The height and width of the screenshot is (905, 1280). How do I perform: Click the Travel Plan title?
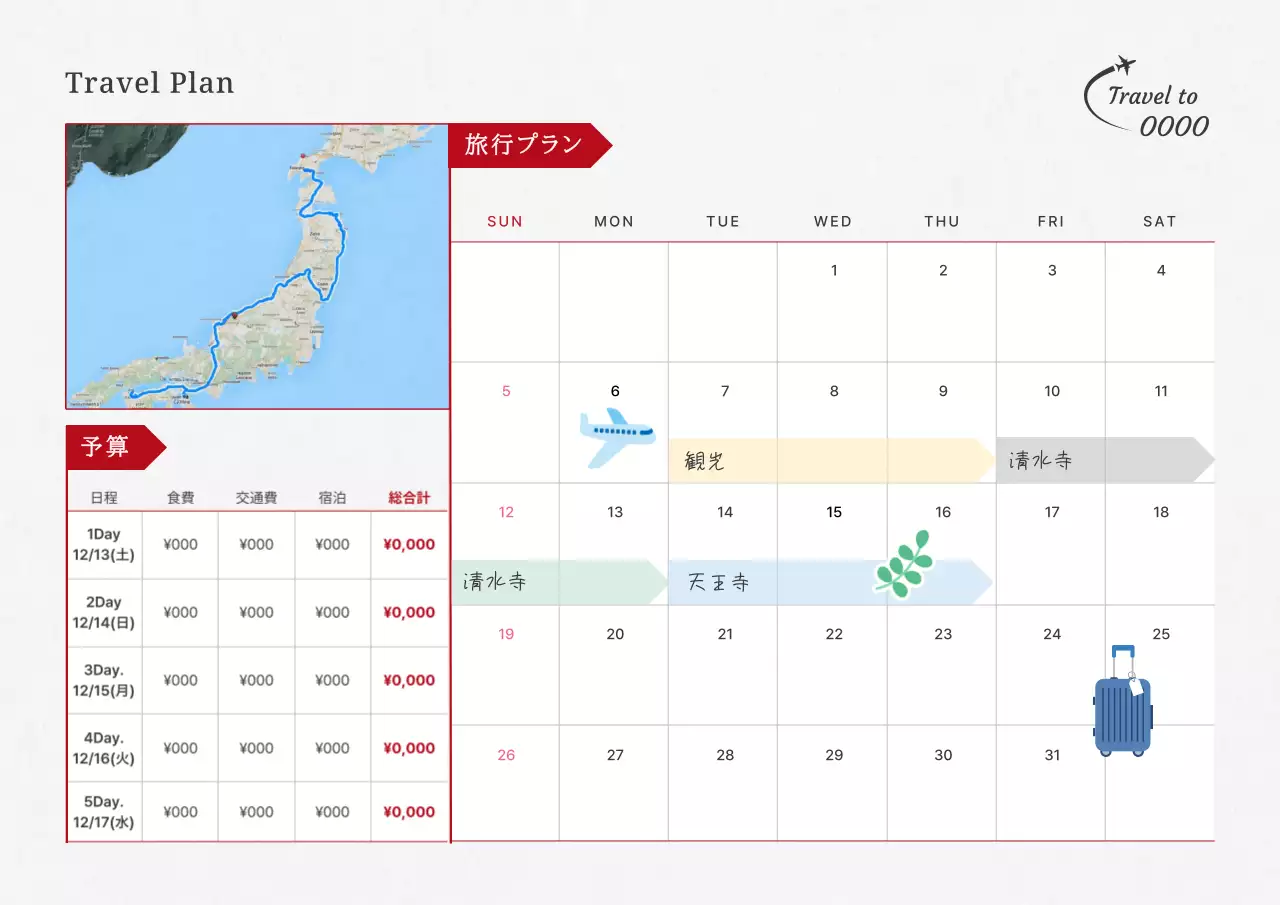pyautogui.click(x=149, y=83)
